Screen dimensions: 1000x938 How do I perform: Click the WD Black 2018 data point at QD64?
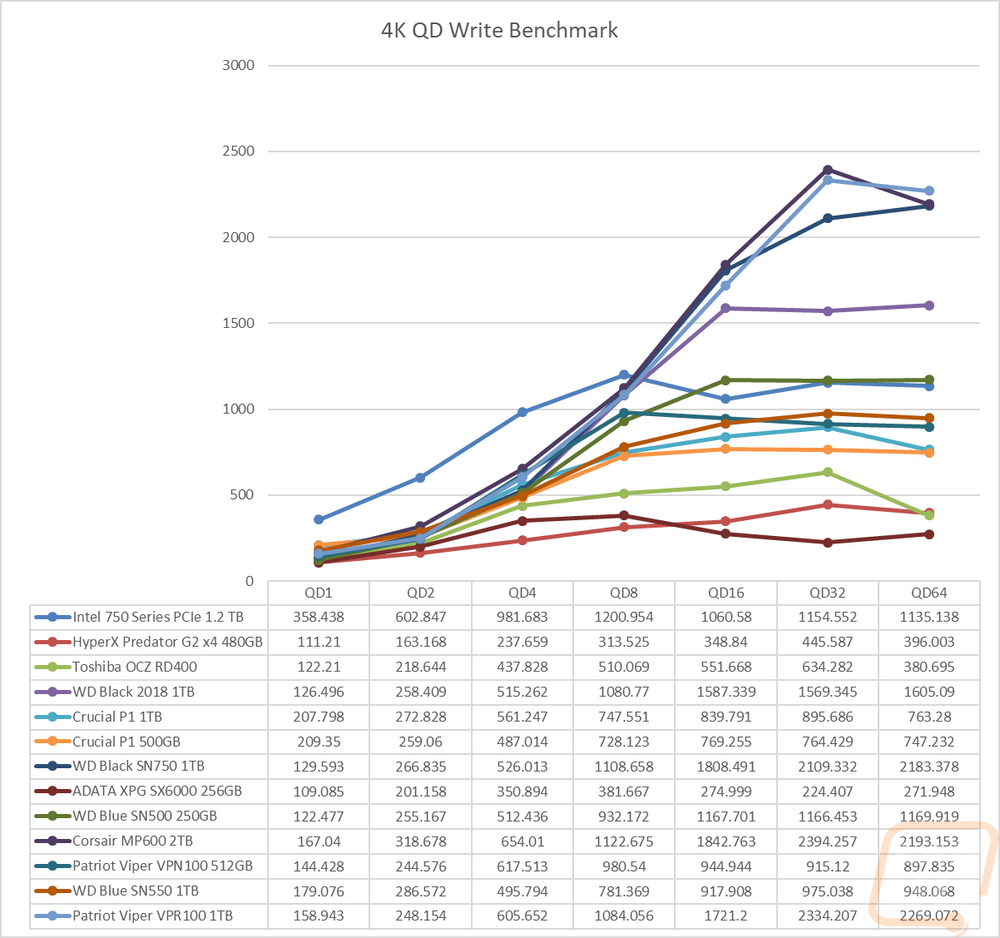(929, 305)
